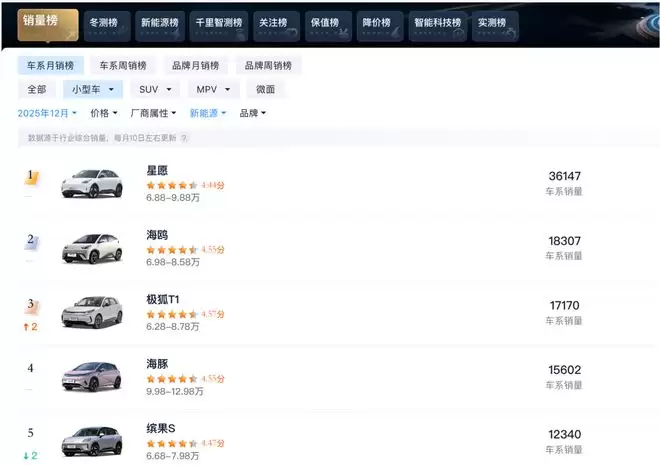Image resolution: width=660 pixels, height=465 pixels.
Task: Click the star rating for 海鸥
Action: [x=172, y=249]
